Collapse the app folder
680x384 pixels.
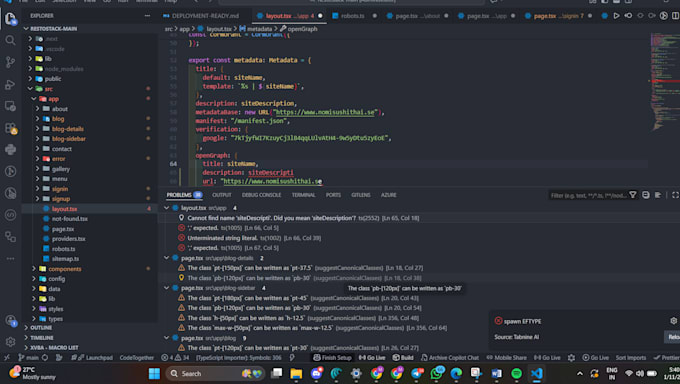pyautogui.click(x=34, y=99)
